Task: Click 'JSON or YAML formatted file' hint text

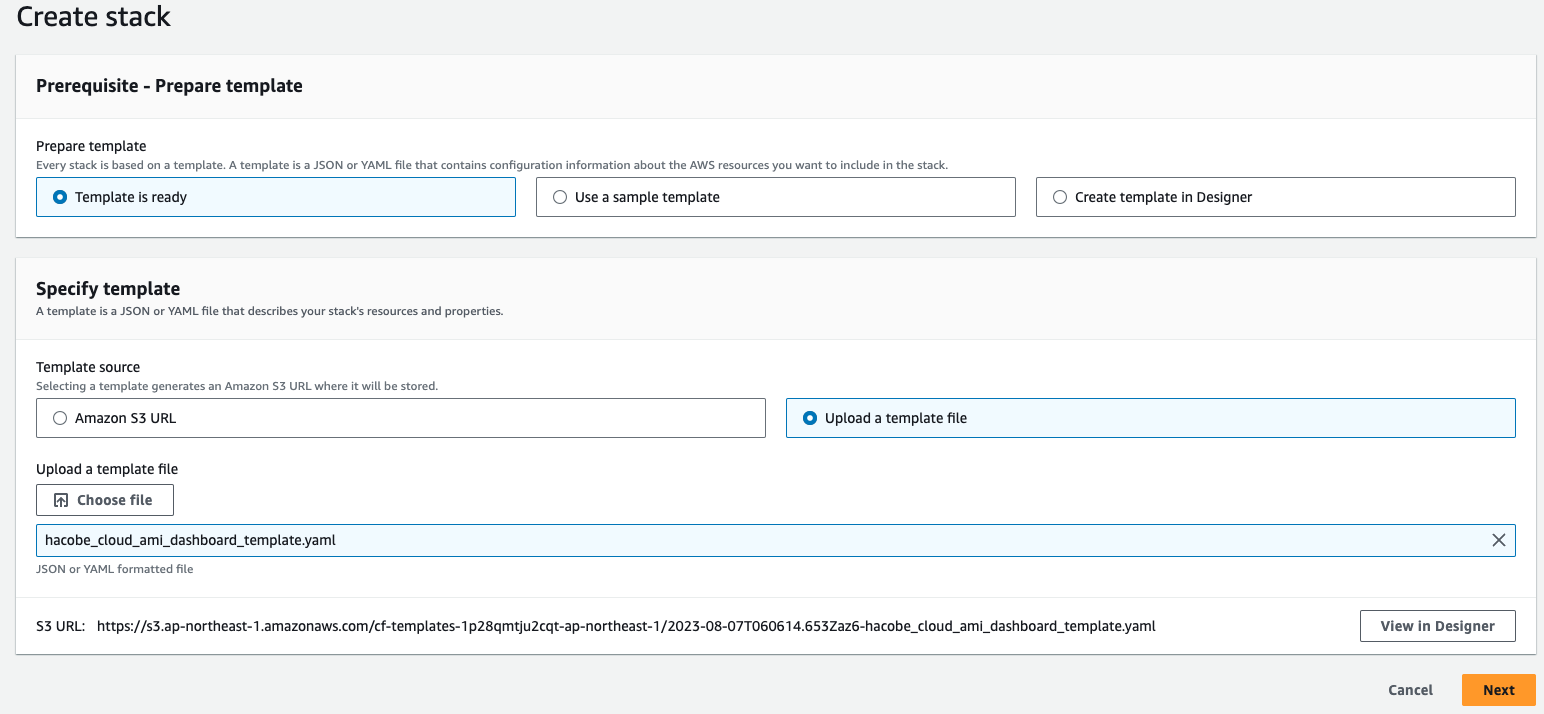Action: click(114, 569)
